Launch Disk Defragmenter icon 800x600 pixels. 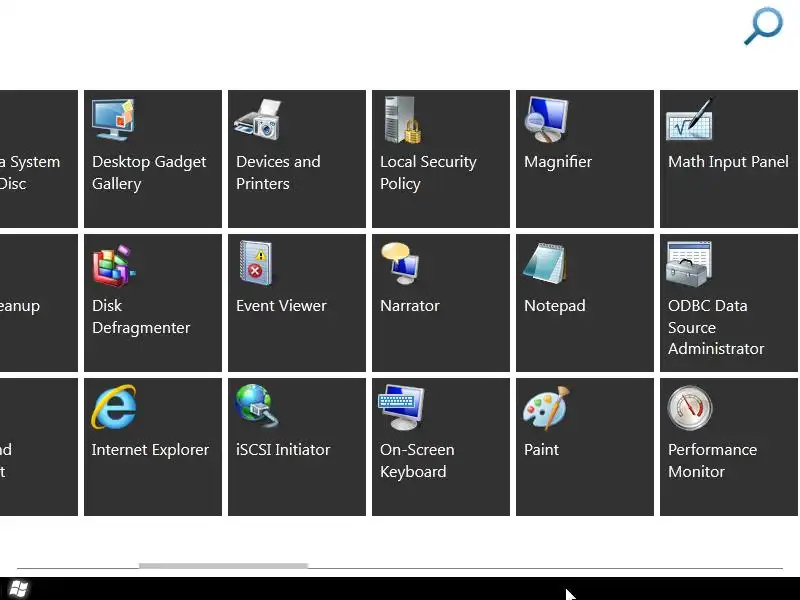click(x=114, y=264)
